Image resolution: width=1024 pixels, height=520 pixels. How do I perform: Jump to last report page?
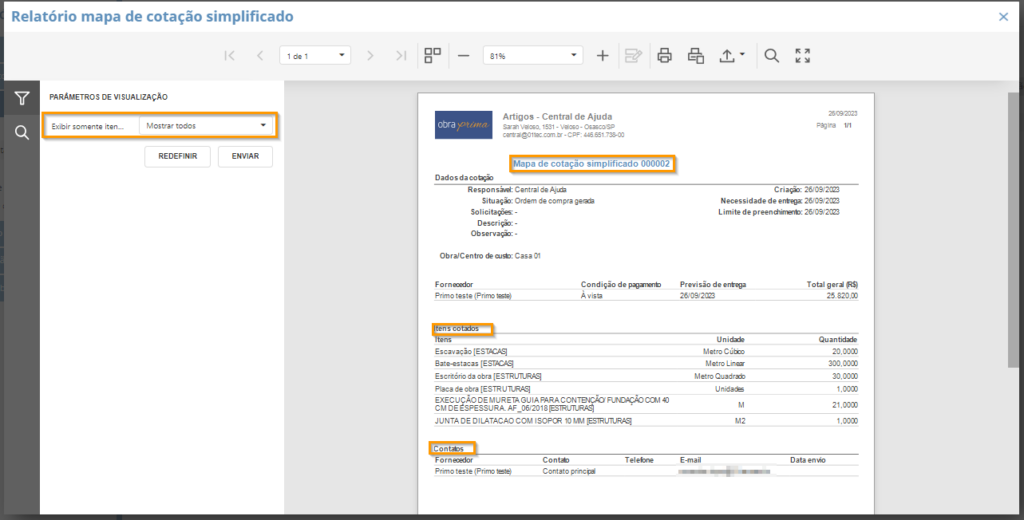pyautogui.click(x=401, y=56)
